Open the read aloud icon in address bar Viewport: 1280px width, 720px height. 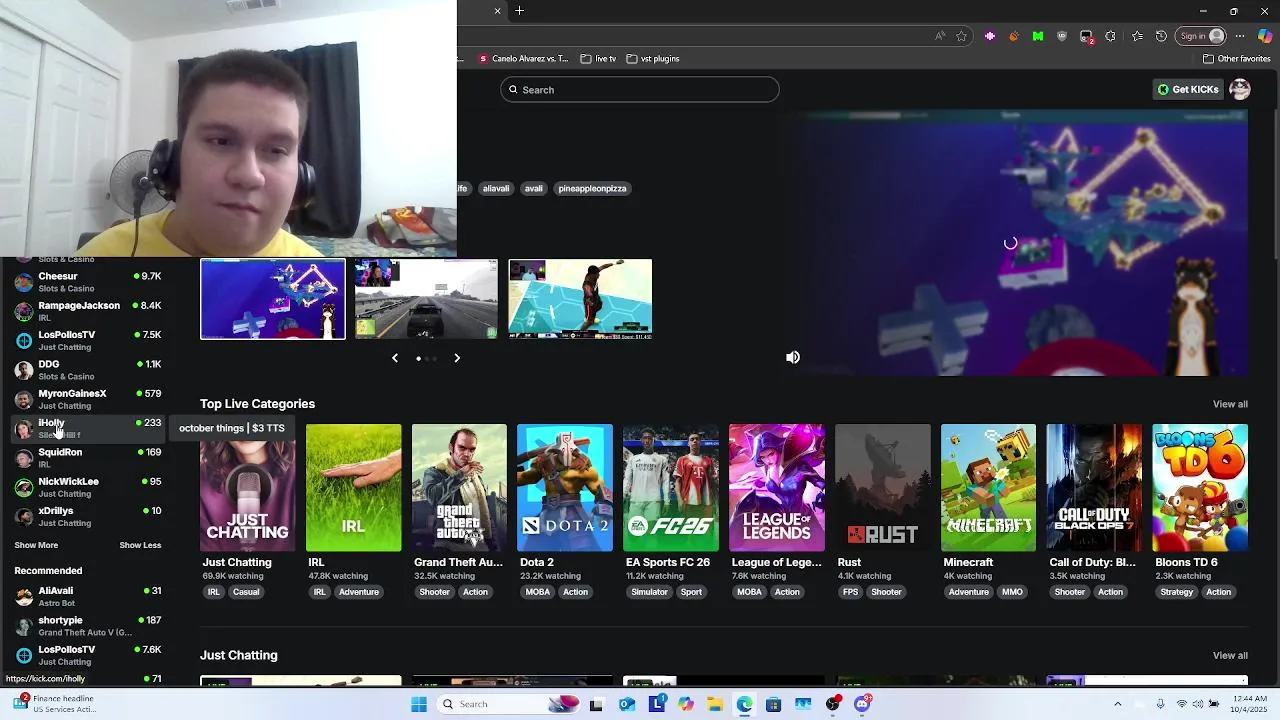[940, 36]
